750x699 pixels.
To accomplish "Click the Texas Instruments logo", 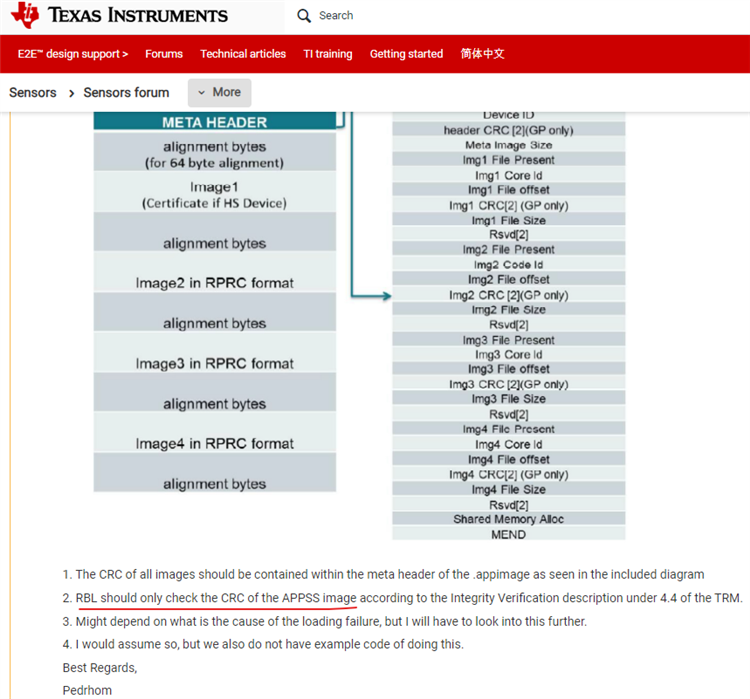I will (119, 15).
